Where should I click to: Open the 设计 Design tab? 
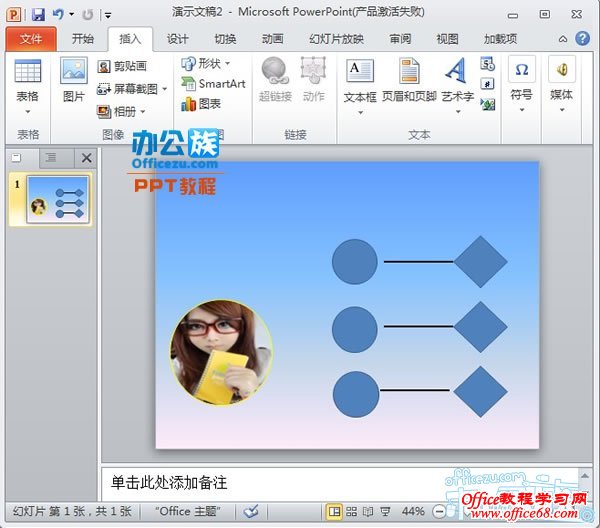(178, 39)
